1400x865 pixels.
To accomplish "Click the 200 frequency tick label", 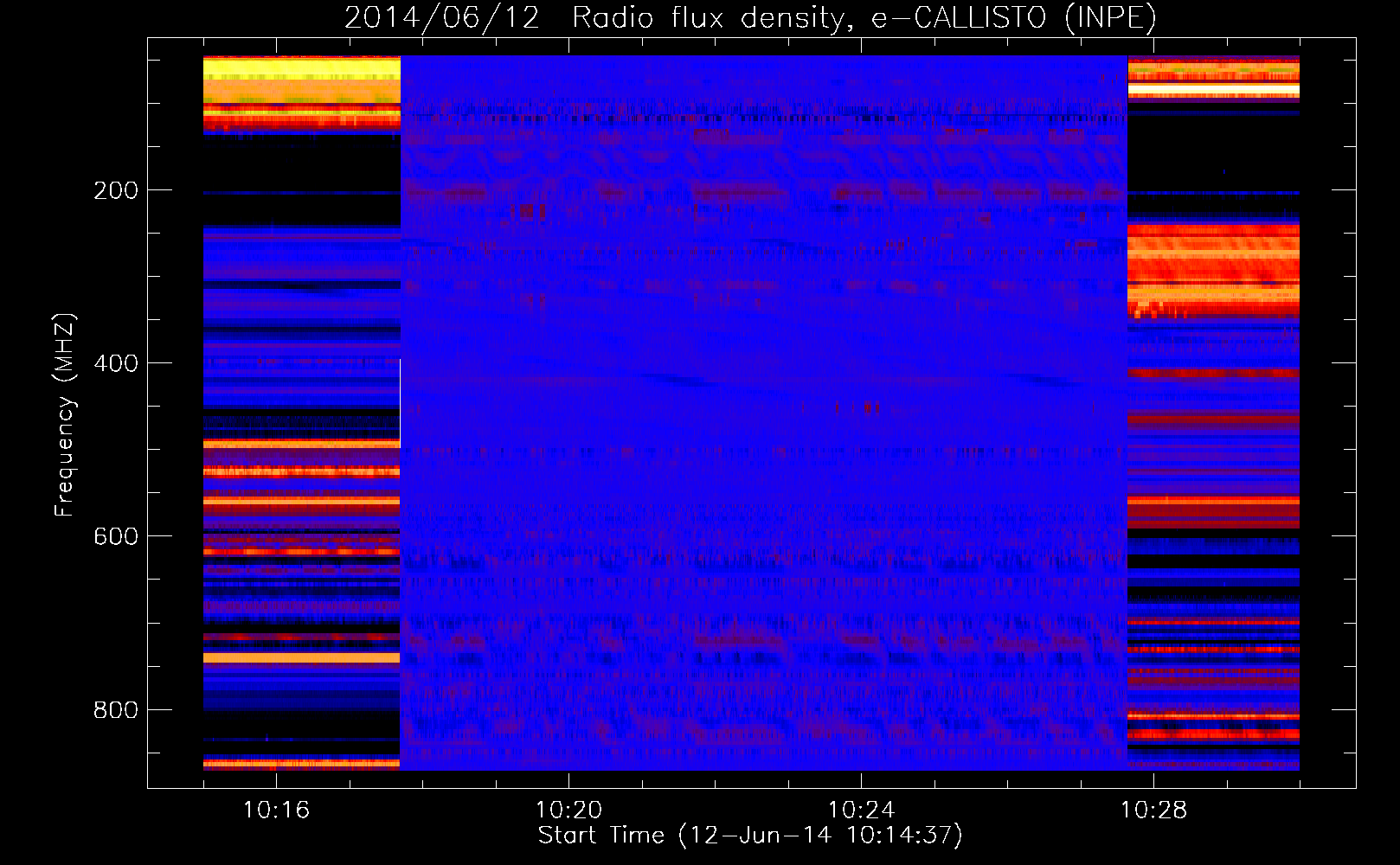I will point(116,190).
